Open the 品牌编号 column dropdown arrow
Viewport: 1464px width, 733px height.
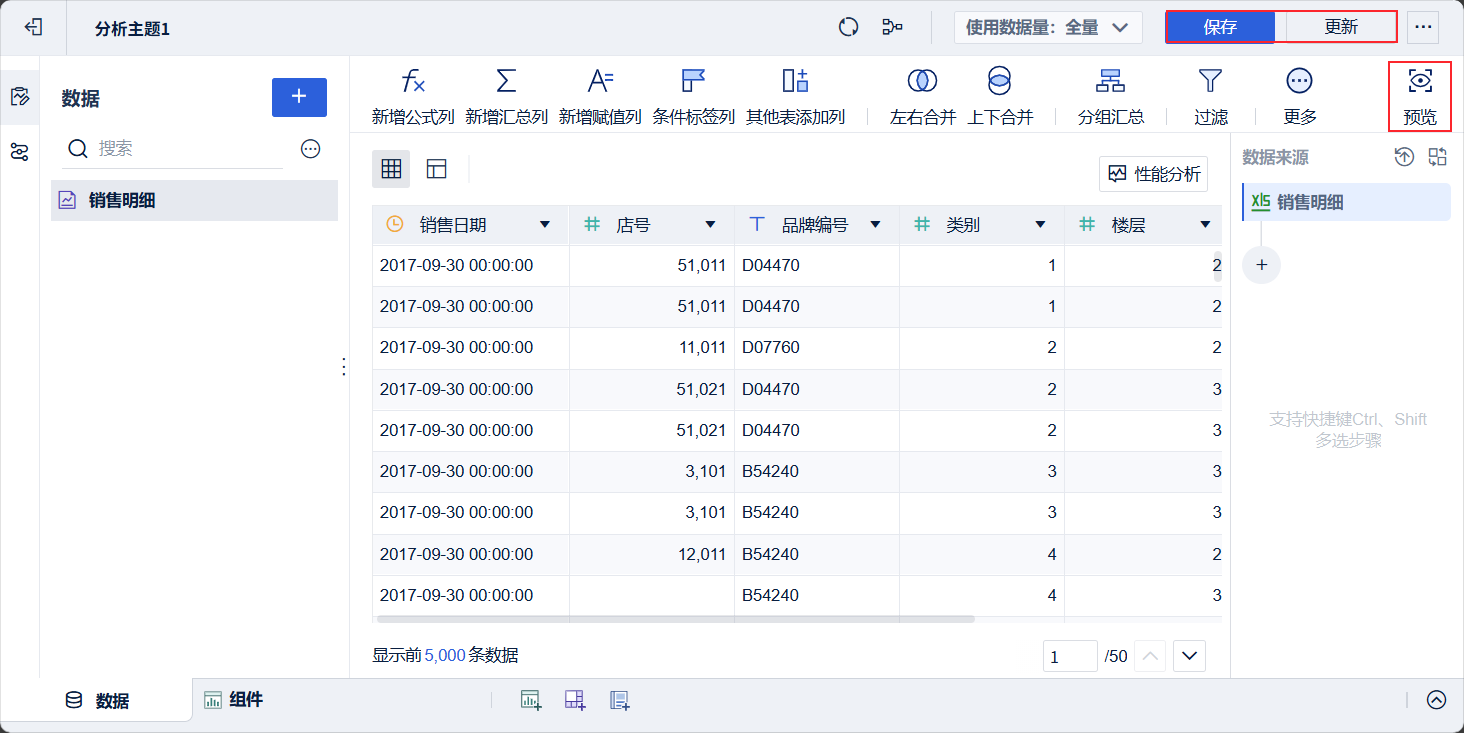(x=875, y=225)
